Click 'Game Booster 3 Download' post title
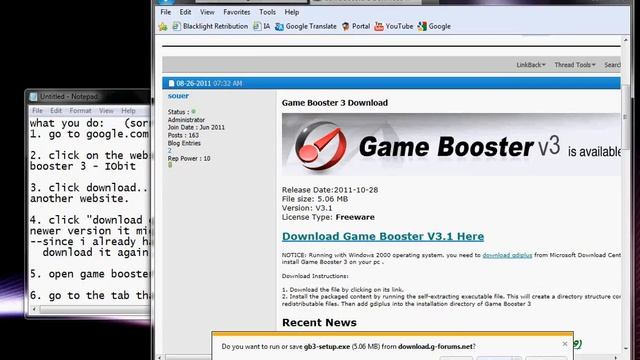The image size is (640, 360). [x=335, y=103]
